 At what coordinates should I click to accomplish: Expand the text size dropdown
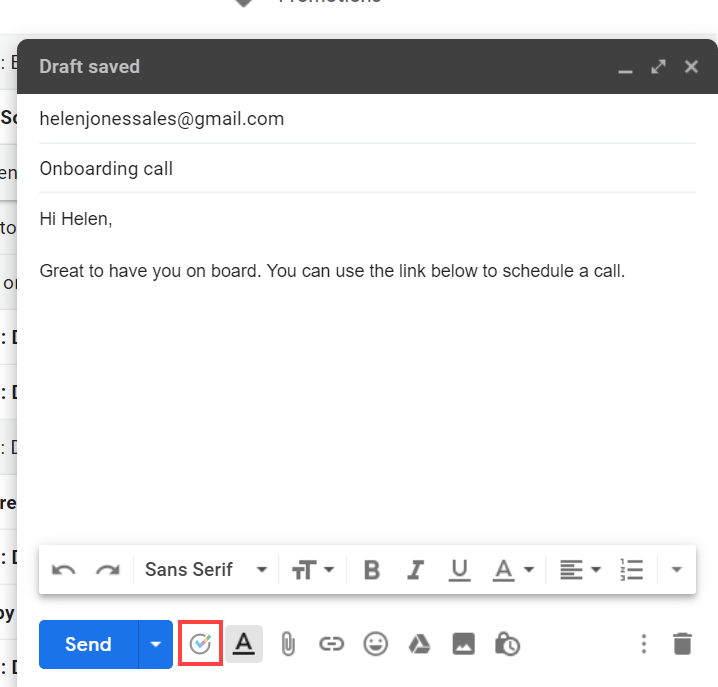click(x=312, y=570)
